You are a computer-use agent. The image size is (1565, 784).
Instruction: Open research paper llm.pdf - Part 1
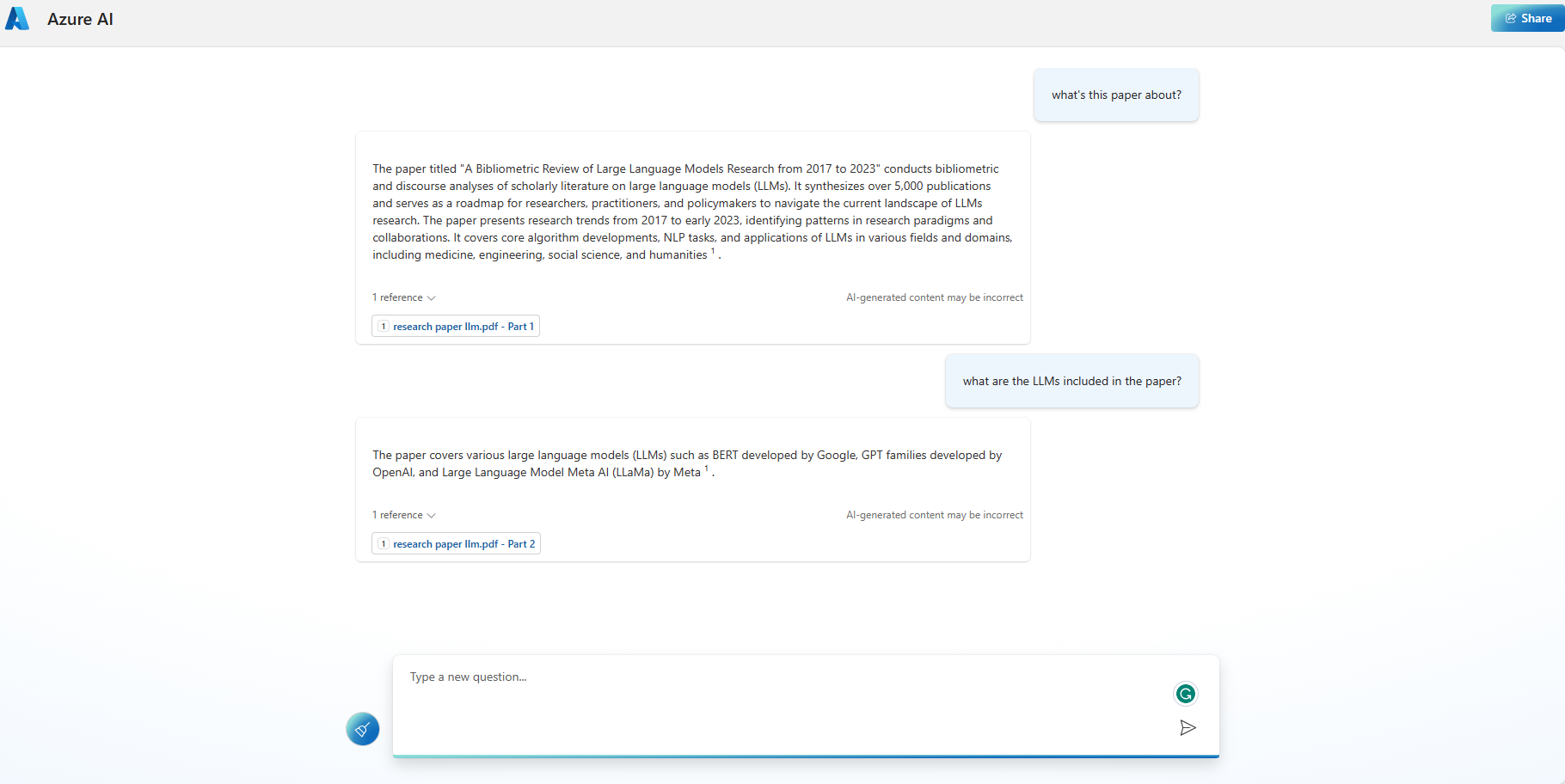pos(464,327)
